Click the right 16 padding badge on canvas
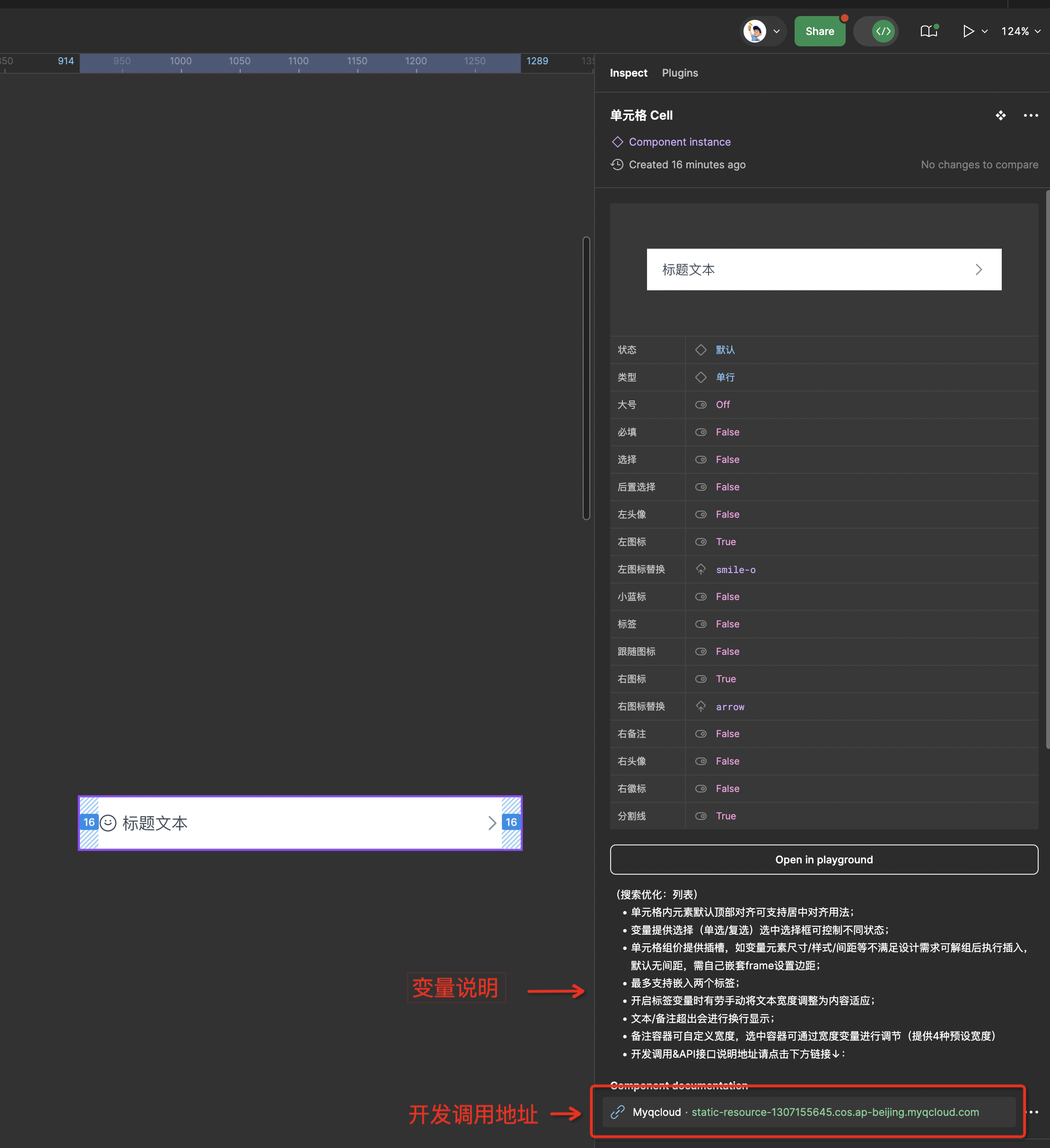Viewport: 1050px width, 1148px height. click(x=511, y=822)
